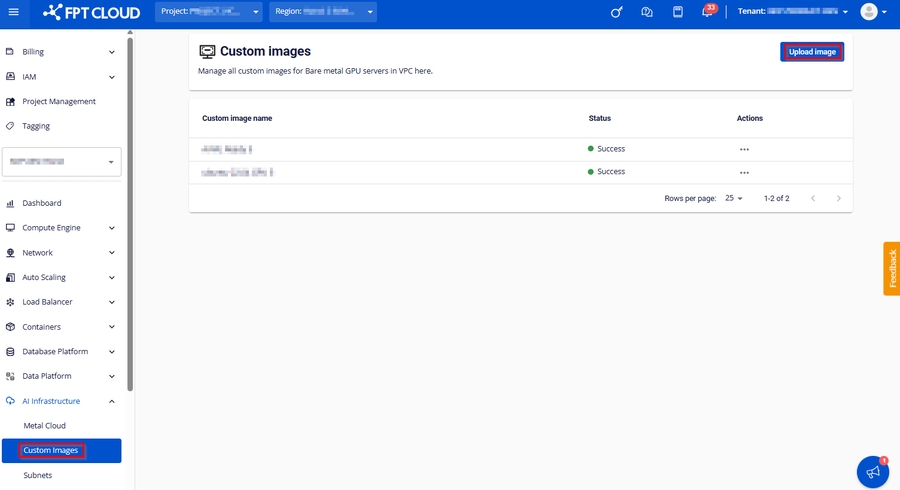Open the Region dropdown
Image resolution: width=900 pixels, height=490 pixels.
[x=323, y=12]
